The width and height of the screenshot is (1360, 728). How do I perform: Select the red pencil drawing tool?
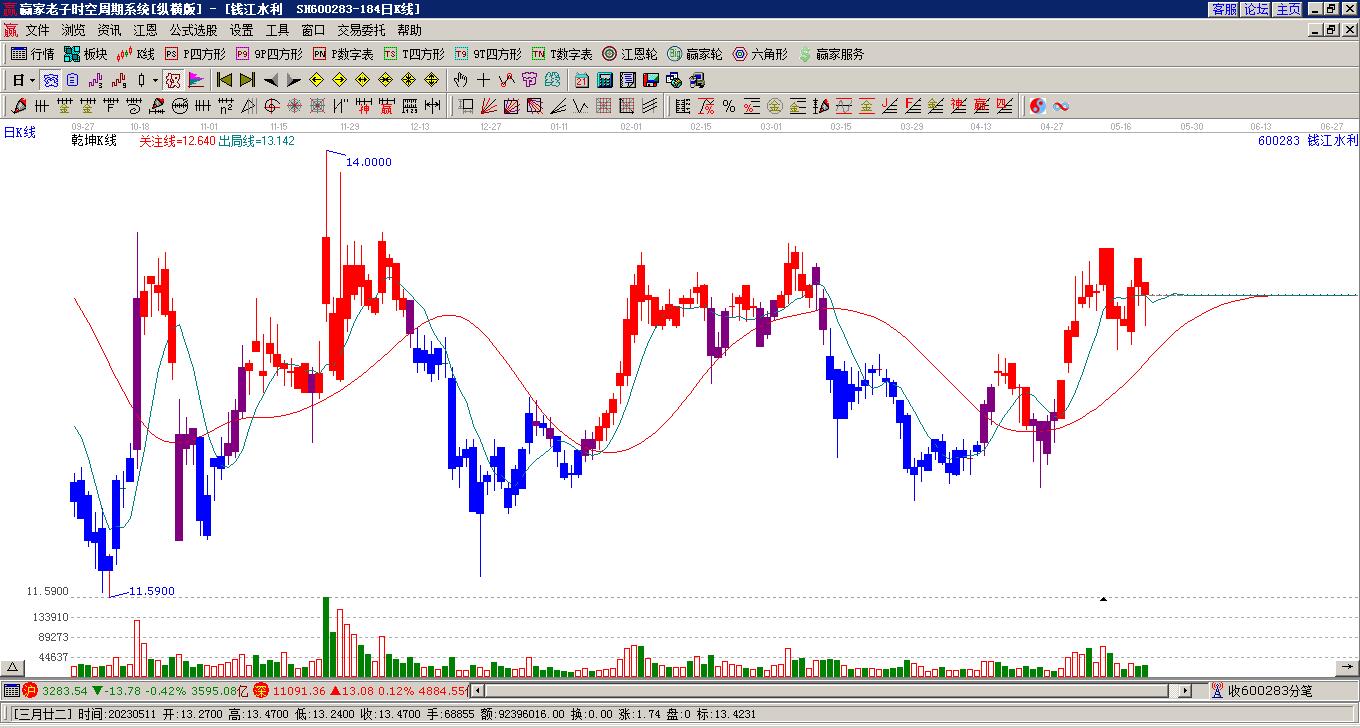click(x=19, y=106)
